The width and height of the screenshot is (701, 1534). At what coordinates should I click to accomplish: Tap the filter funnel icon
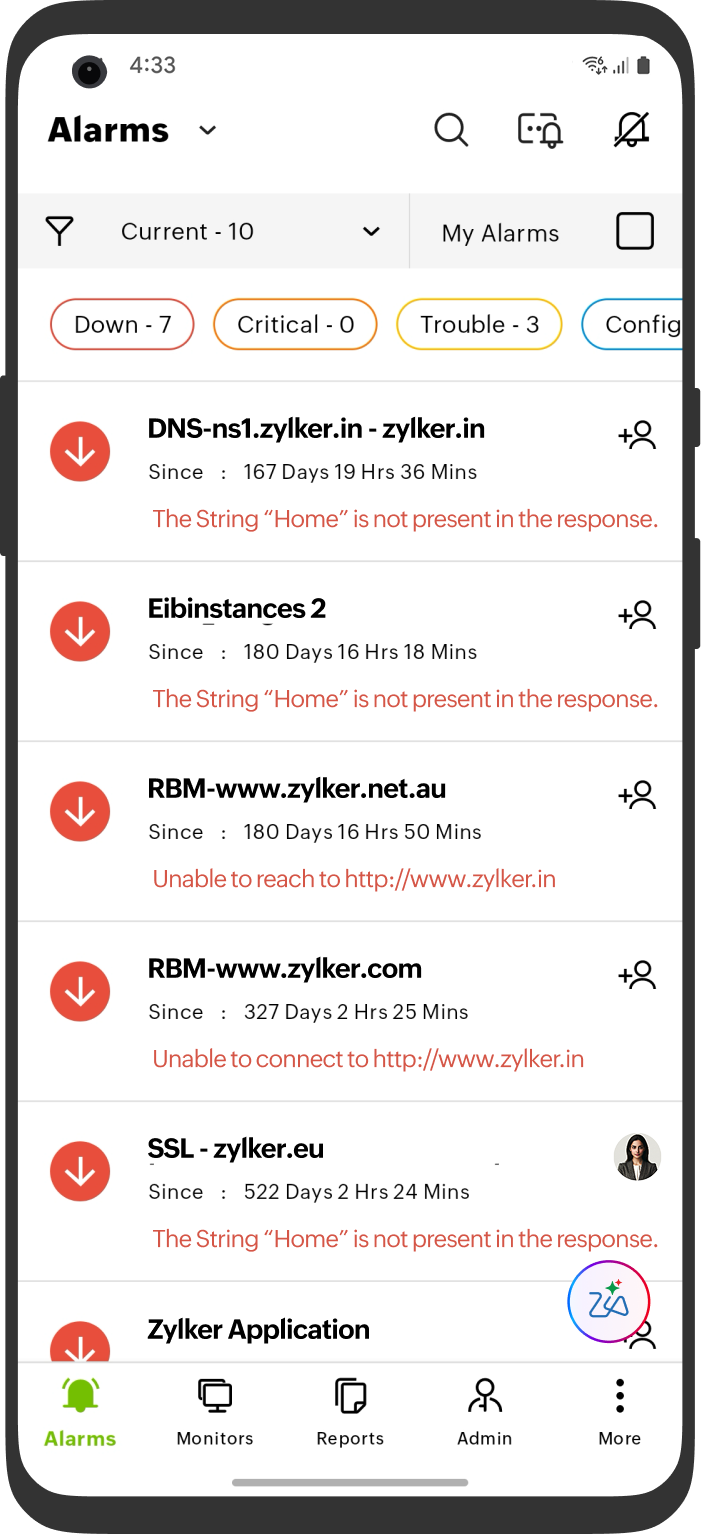pyautogui.click(x=60, y=232)
